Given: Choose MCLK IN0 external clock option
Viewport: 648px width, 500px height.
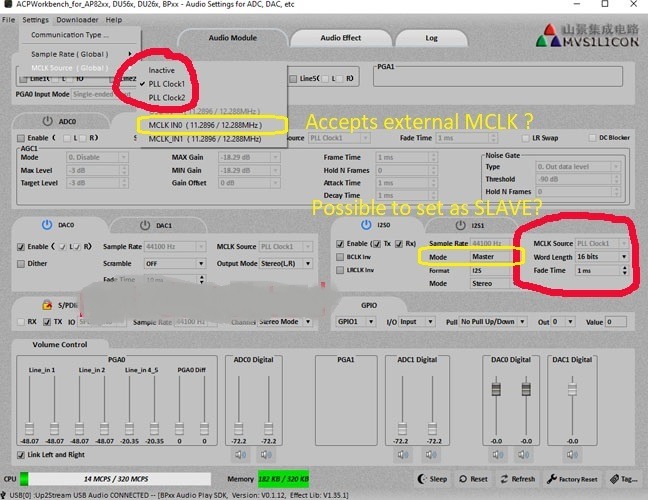Looking at the screenshot, I should (205, 125).
